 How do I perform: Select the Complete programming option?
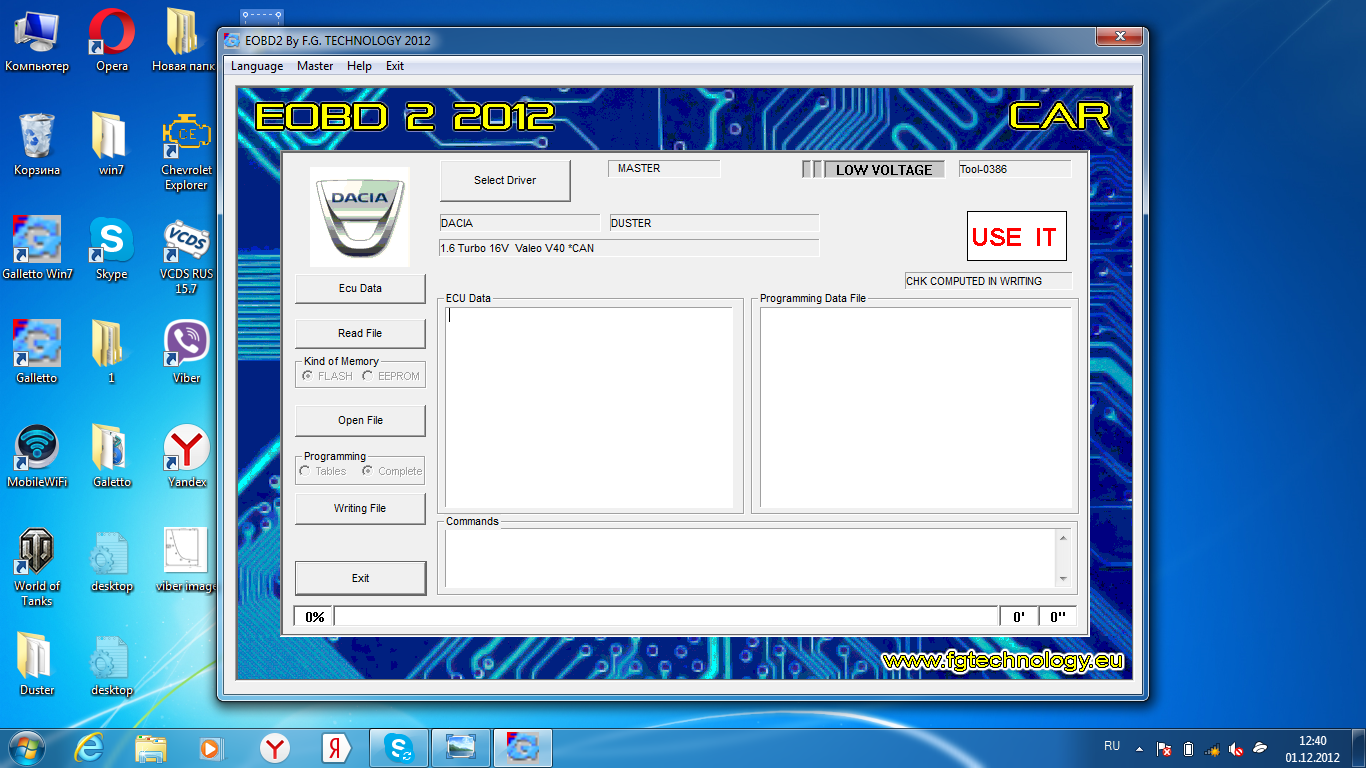[368, 471]
